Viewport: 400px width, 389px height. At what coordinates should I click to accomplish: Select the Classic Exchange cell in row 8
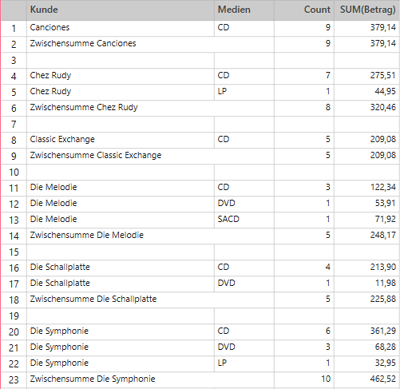120,140
